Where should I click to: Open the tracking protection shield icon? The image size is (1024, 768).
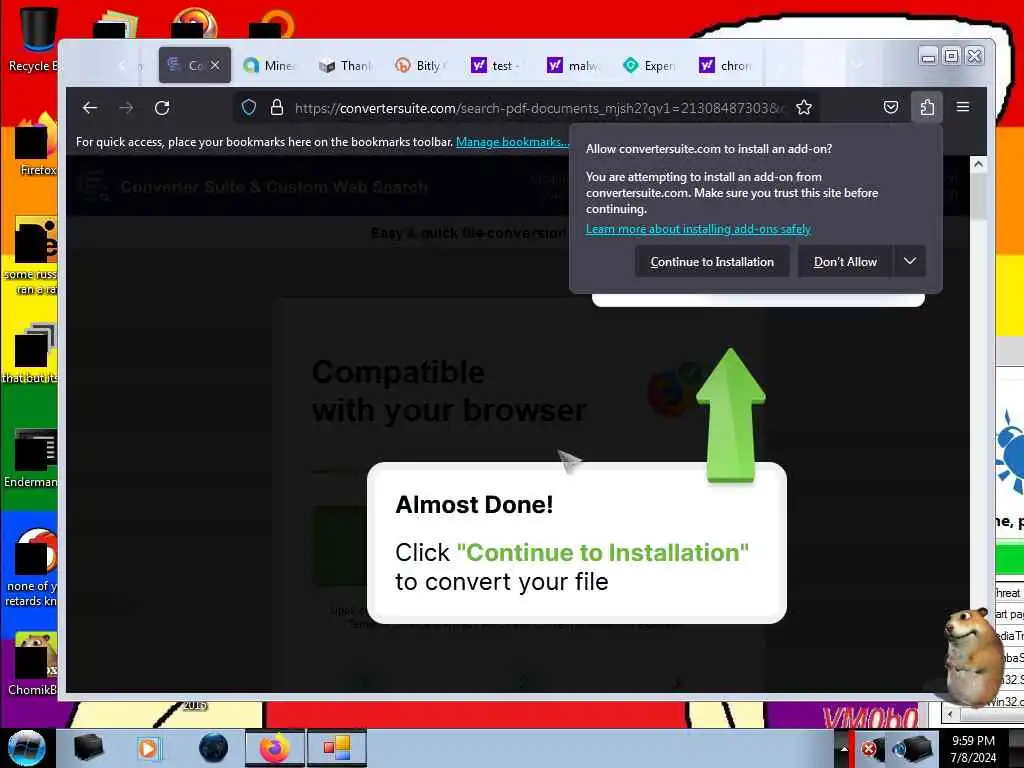pos(249,108)
